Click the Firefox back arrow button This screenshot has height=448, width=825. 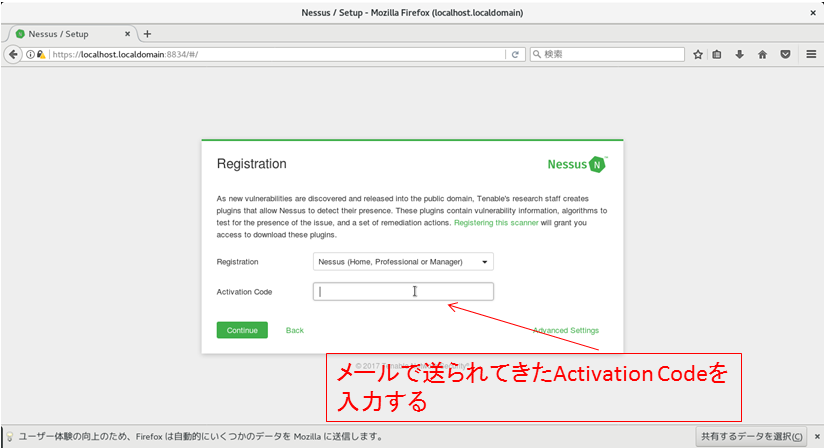(13, 54)
